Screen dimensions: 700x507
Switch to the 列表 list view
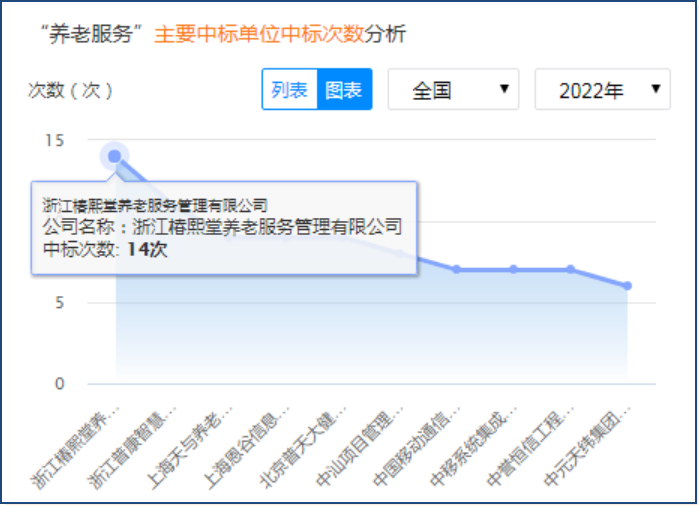tap(290, 90)
